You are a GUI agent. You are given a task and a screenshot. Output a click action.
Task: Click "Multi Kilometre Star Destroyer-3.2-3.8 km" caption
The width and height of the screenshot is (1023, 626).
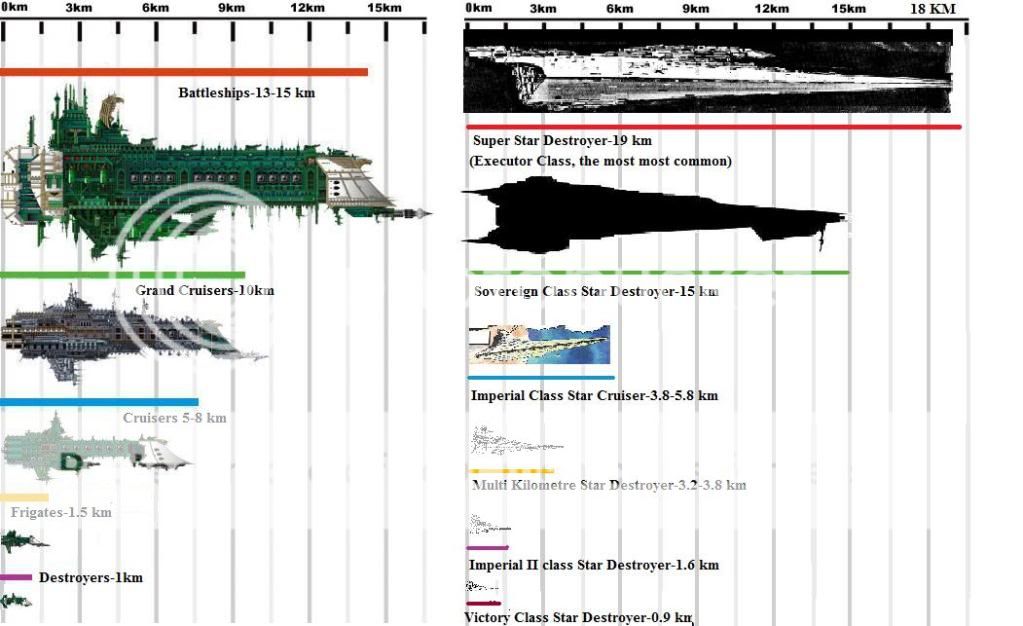609,485
